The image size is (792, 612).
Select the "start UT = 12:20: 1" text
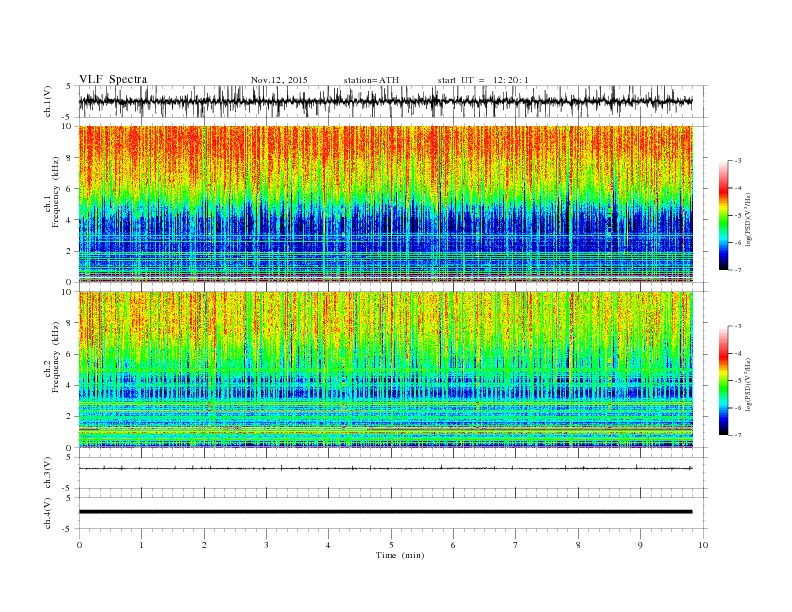[x=482, y=80]
